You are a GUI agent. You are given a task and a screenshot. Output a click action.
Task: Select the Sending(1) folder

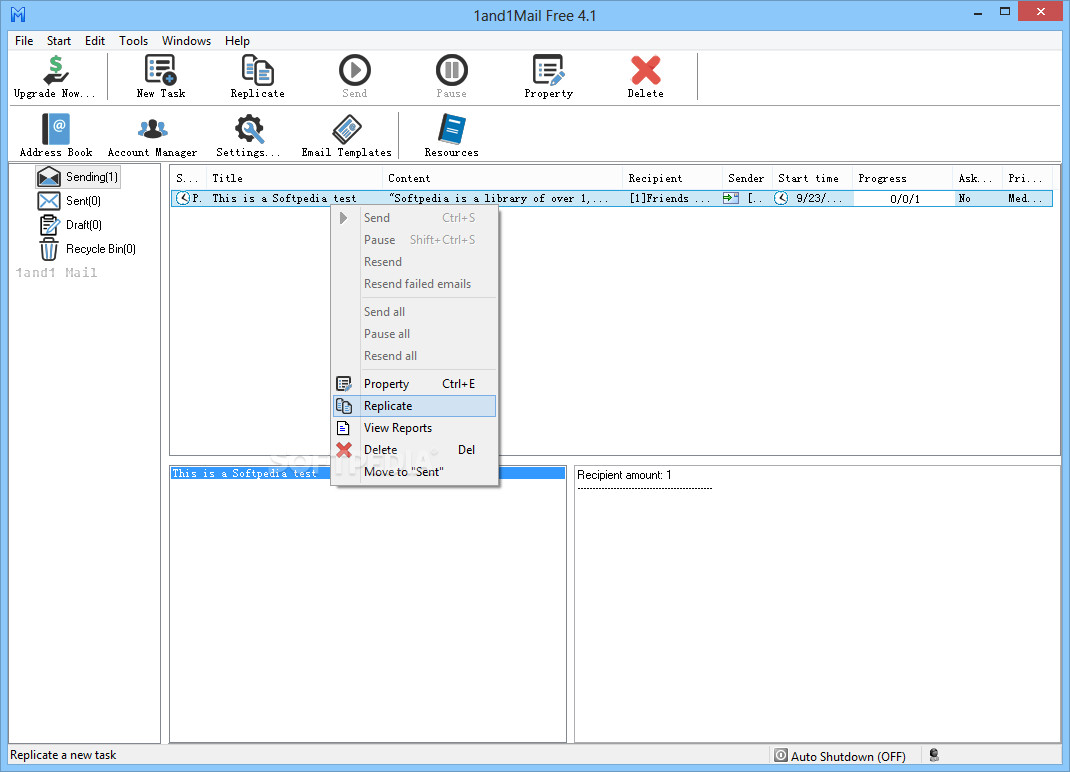78,177
